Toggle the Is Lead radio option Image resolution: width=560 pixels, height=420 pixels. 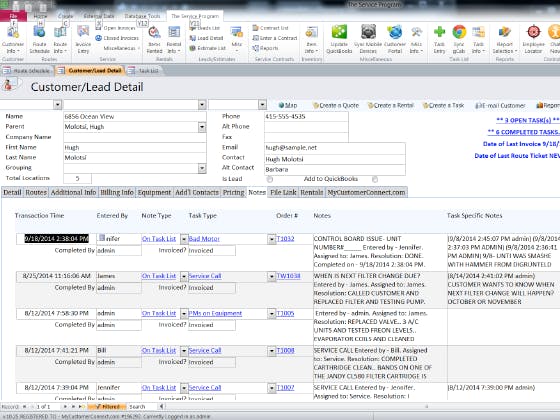coord(270,179)
